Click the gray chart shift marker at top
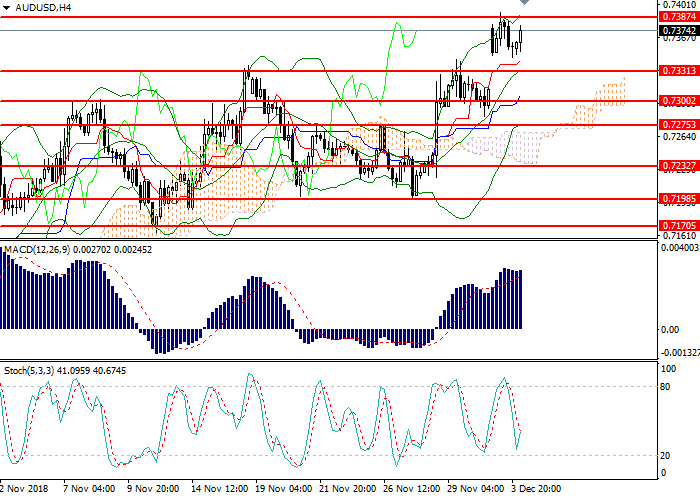This screenshot has width=700, height=500. [523, 4]
